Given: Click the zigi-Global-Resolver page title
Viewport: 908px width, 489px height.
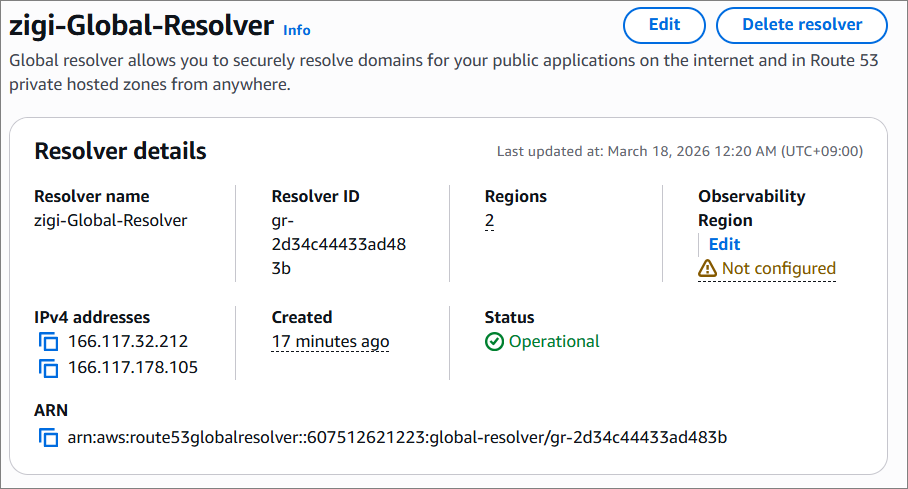Looking at the screenshot, I should [141, 25].
